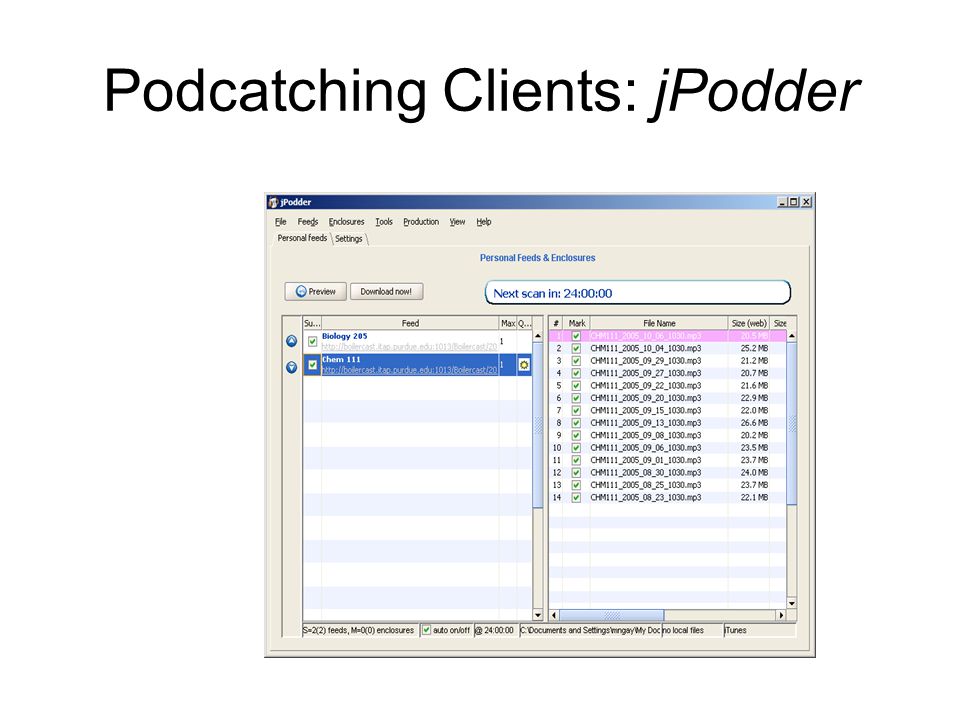The image size is (960, 720).
Task: Click the move feed up arrow icon
Action: (292, 341)
